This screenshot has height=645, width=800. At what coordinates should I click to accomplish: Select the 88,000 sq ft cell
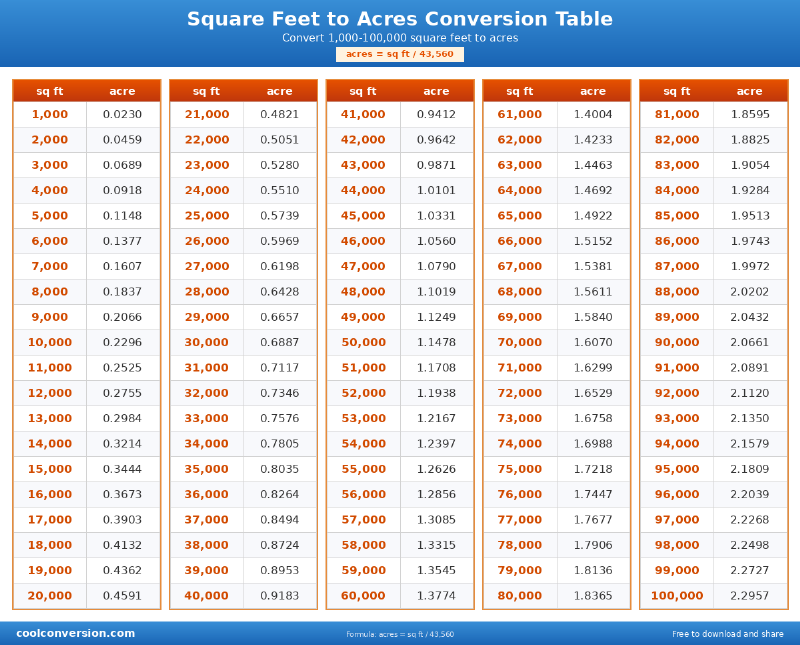click(677, 292)
